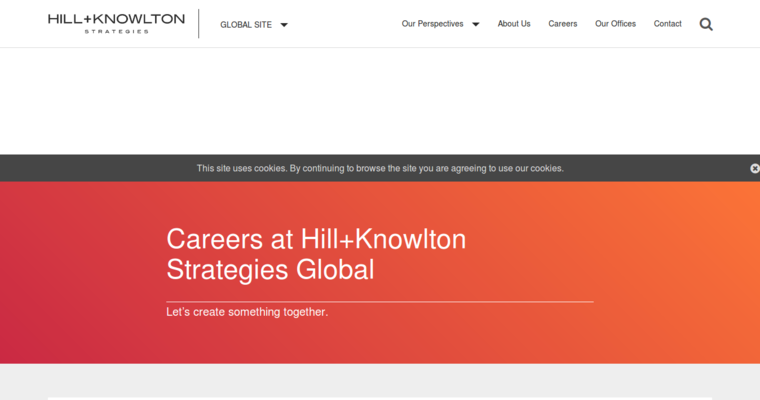The width and height of the screenshot is (760, 400).
Task: Open the Contact page
Action: pyautogui.click(x=667, y=24)
